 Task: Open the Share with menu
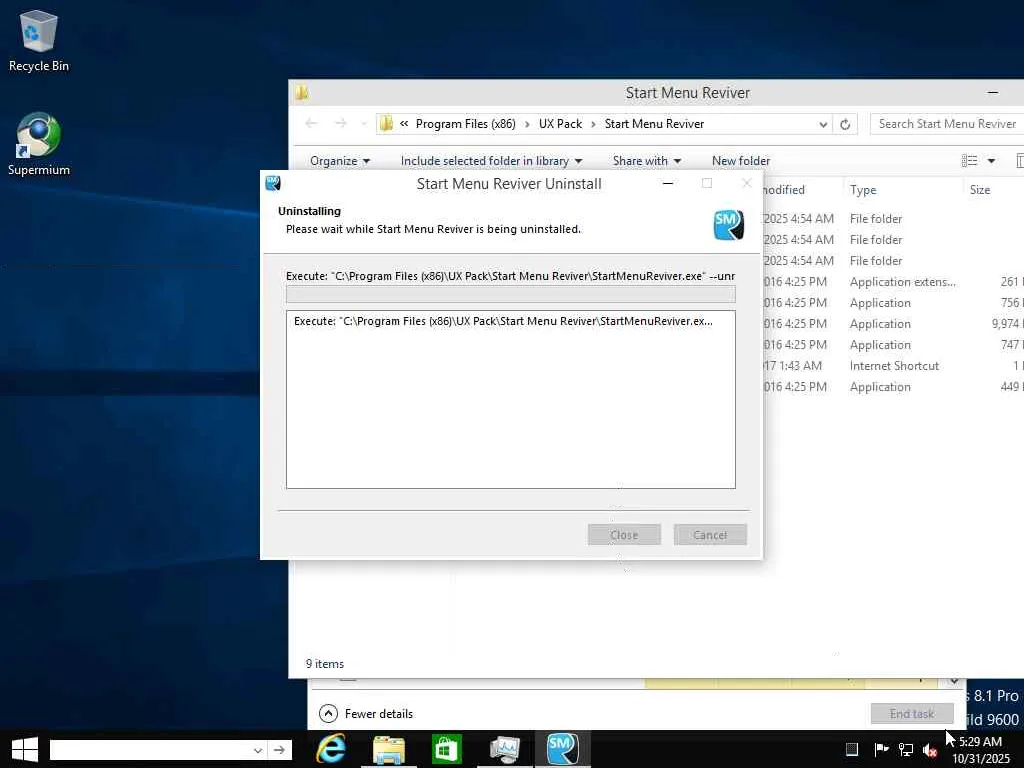(647, 161)
